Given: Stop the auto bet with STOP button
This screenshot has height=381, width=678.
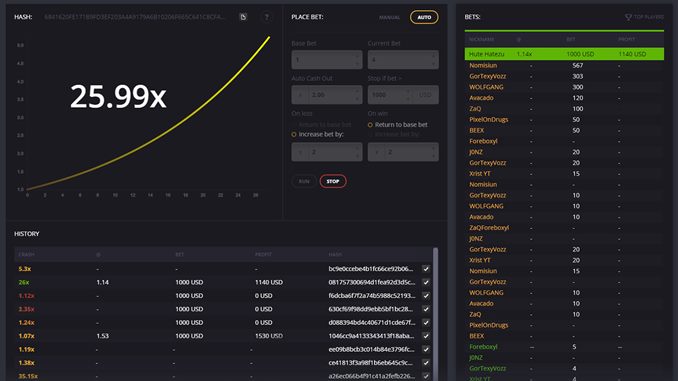Looking at the screenshot, I should point(333,181).
